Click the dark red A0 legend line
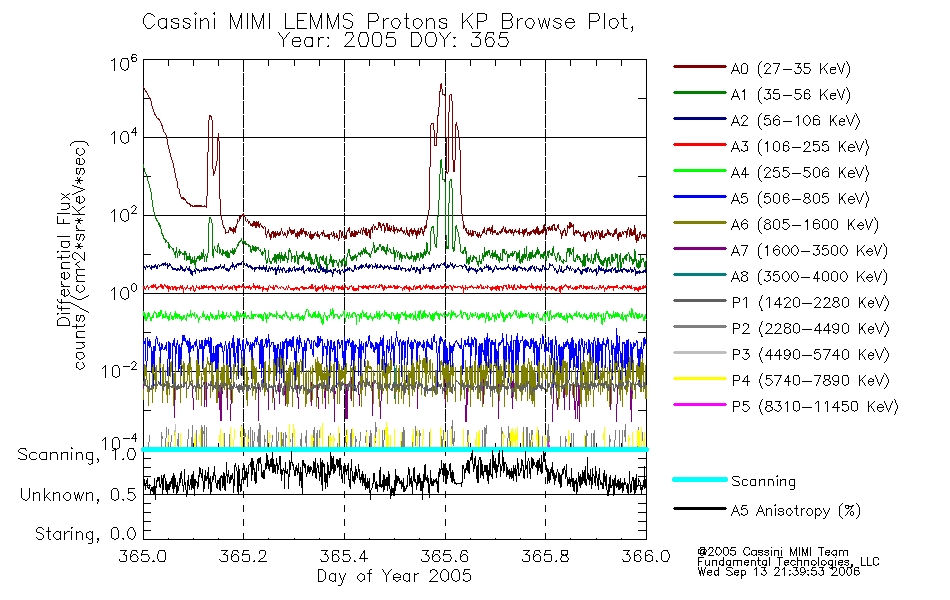Image resolution: width=950 pixels, height=600 pixels. point(700,67)
